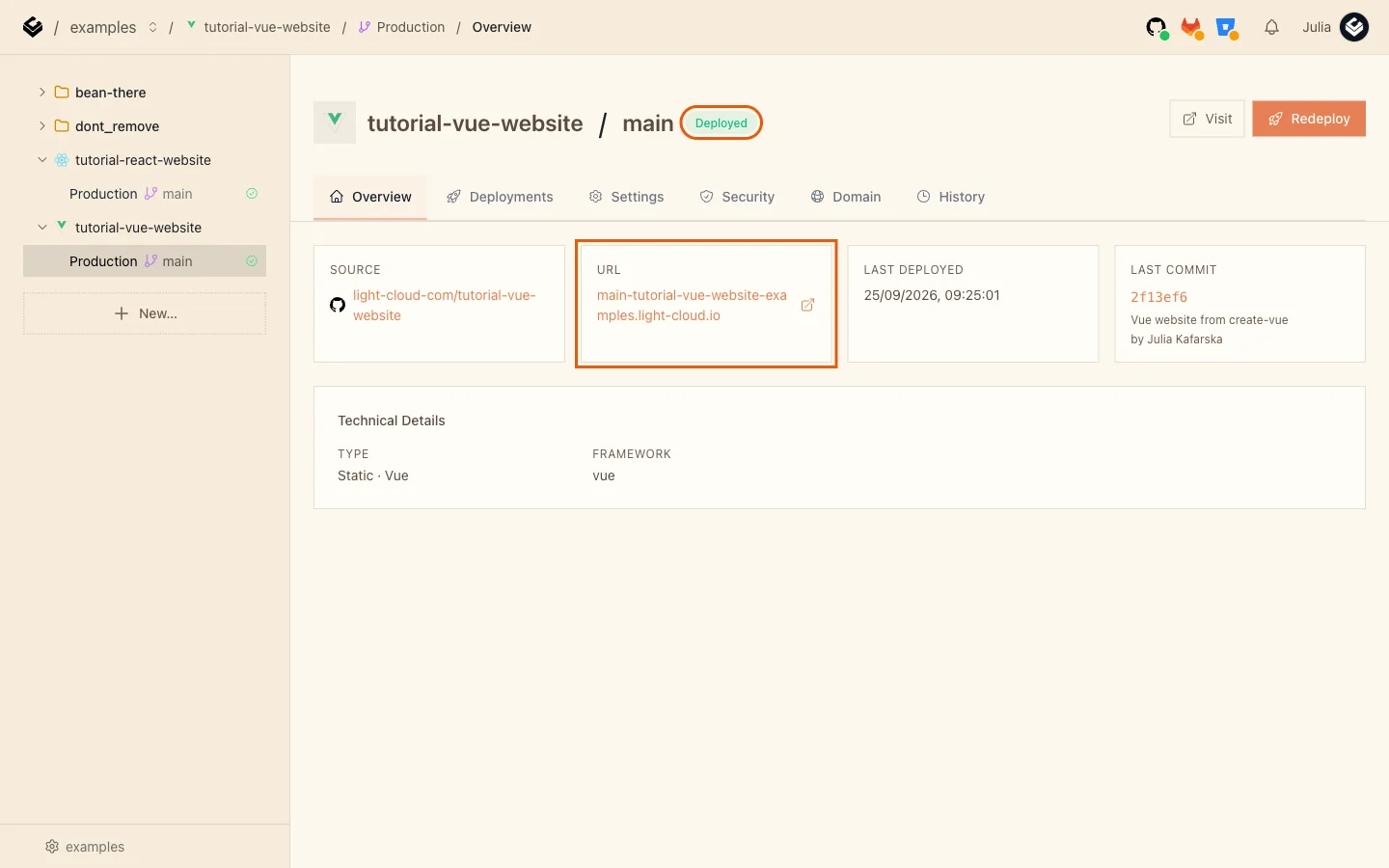The image size is (1389, 868).
Task: Open the GitLab integration icon
Action: pos(1192,28)
